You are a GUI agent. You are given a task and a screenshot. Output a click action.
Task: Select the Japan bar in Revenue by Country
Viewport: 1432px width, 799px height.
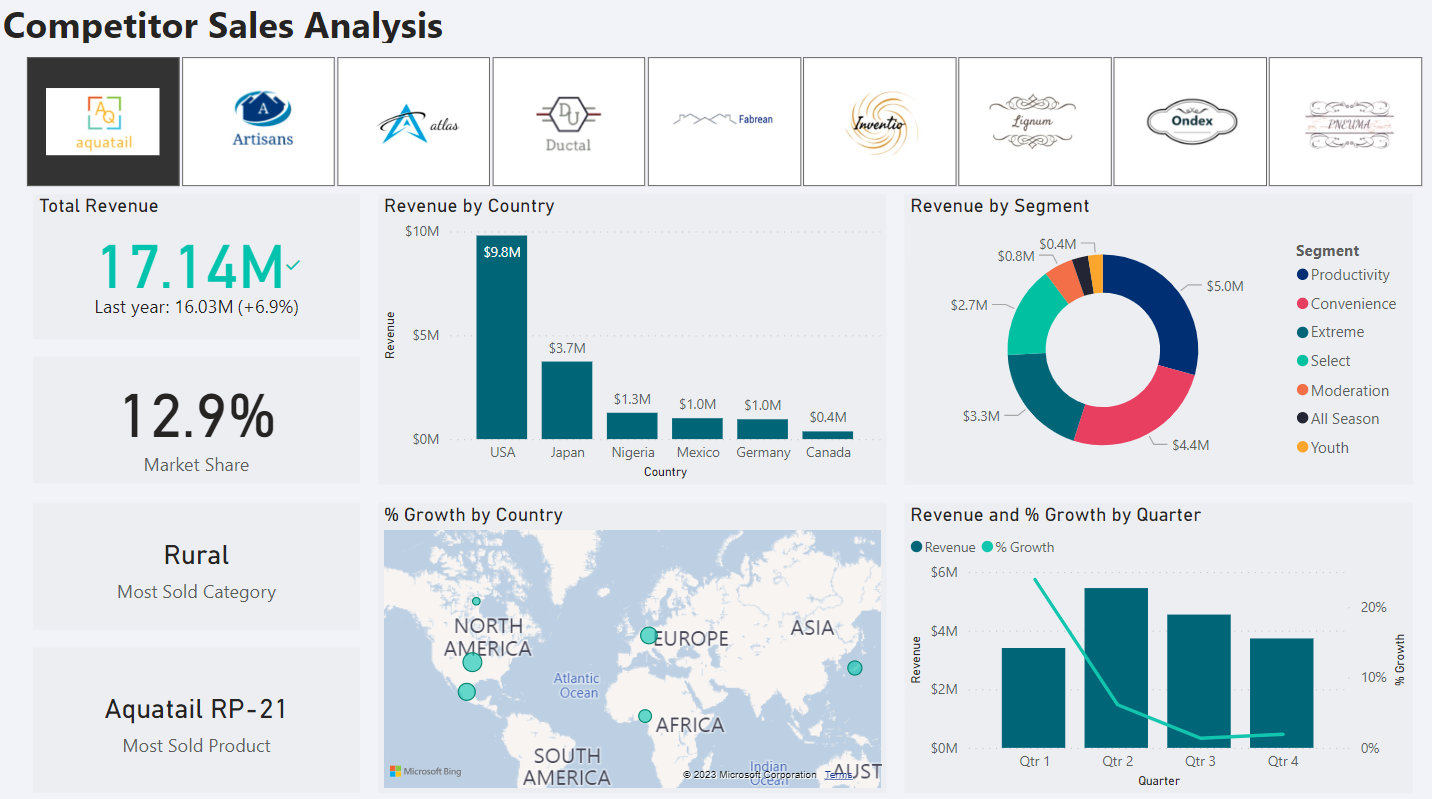[x=567, y=400]
